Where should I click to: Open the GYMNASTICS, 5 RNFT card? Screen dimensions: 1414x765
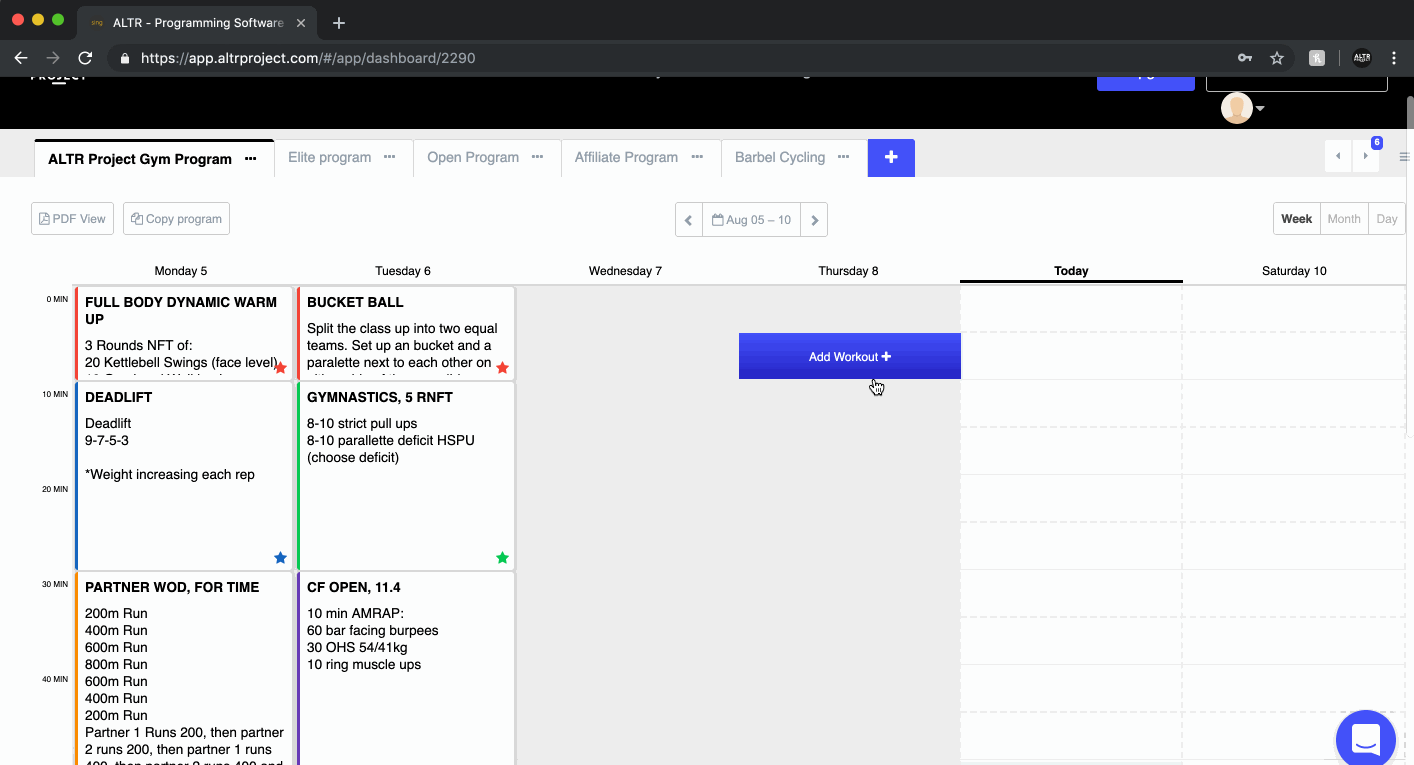pos(406,476)
